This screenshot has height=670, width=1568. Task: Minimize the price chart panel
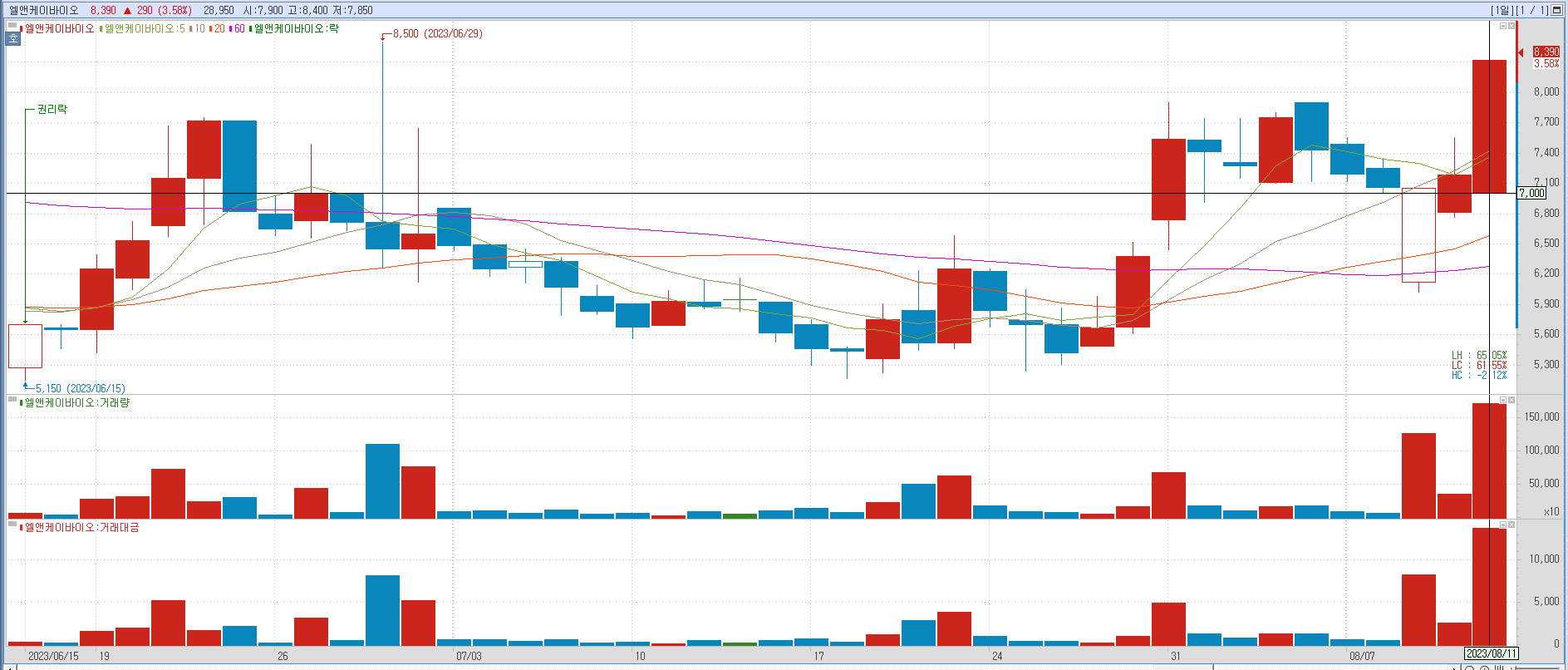click(1502, 26)
